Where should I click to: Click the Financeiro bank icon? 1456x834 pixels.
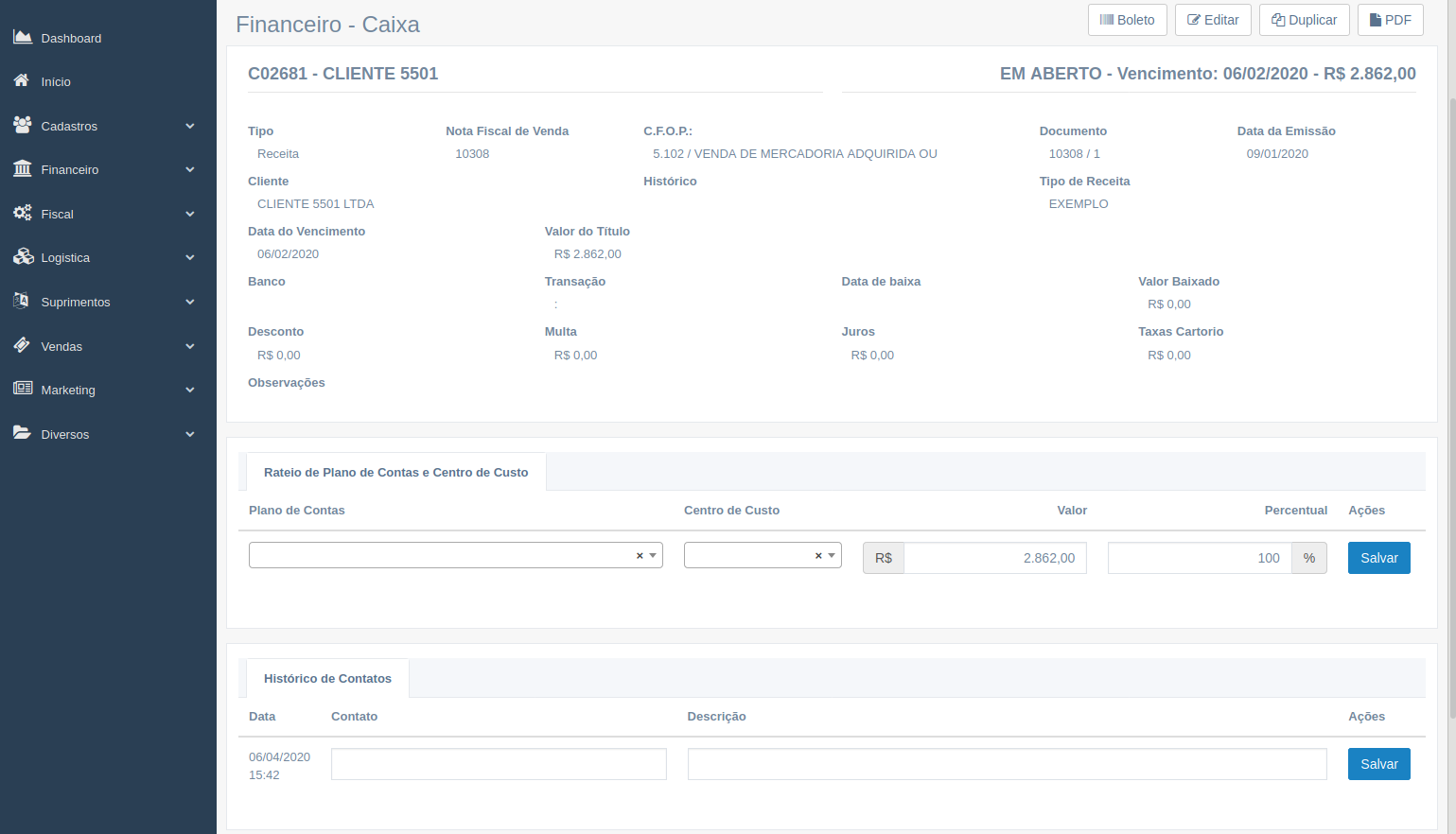click(22, 169)
